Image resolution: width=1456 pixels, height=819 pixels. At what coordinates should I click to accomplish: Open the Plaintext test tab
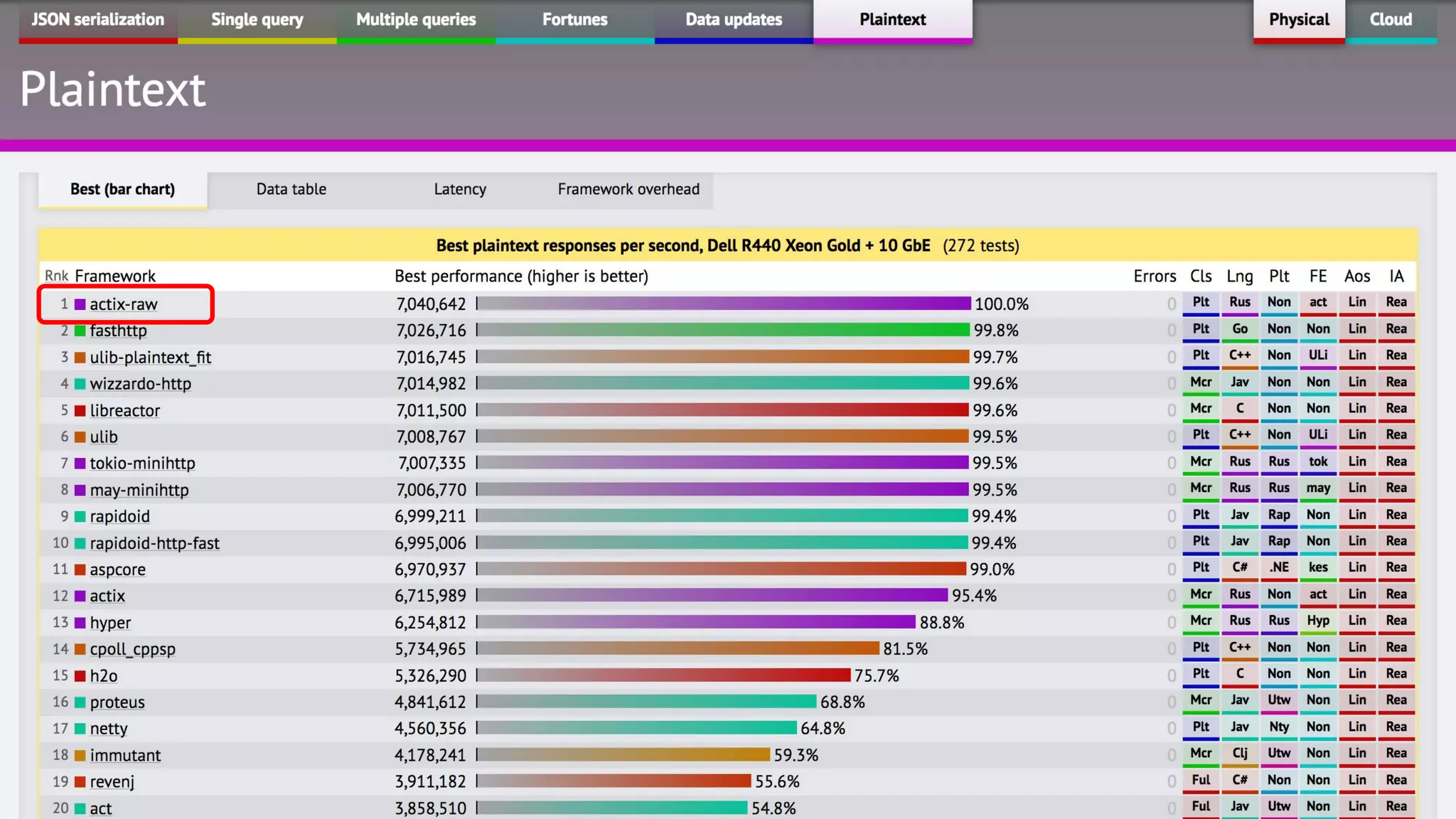[x=892, y=20]
